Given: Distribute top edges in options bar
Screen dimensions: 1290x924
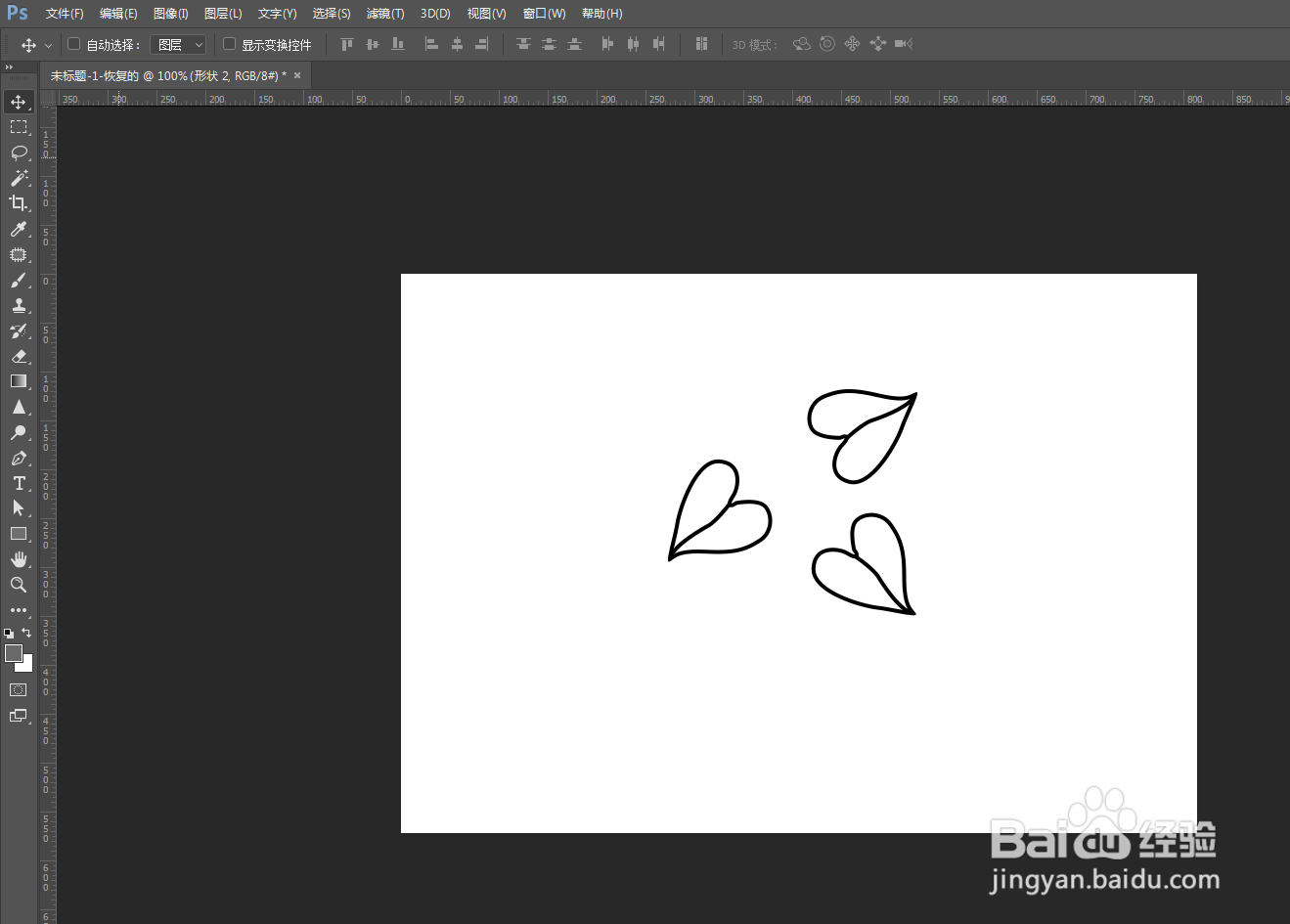Looking at the screenshot, I should tap(523, 44).
